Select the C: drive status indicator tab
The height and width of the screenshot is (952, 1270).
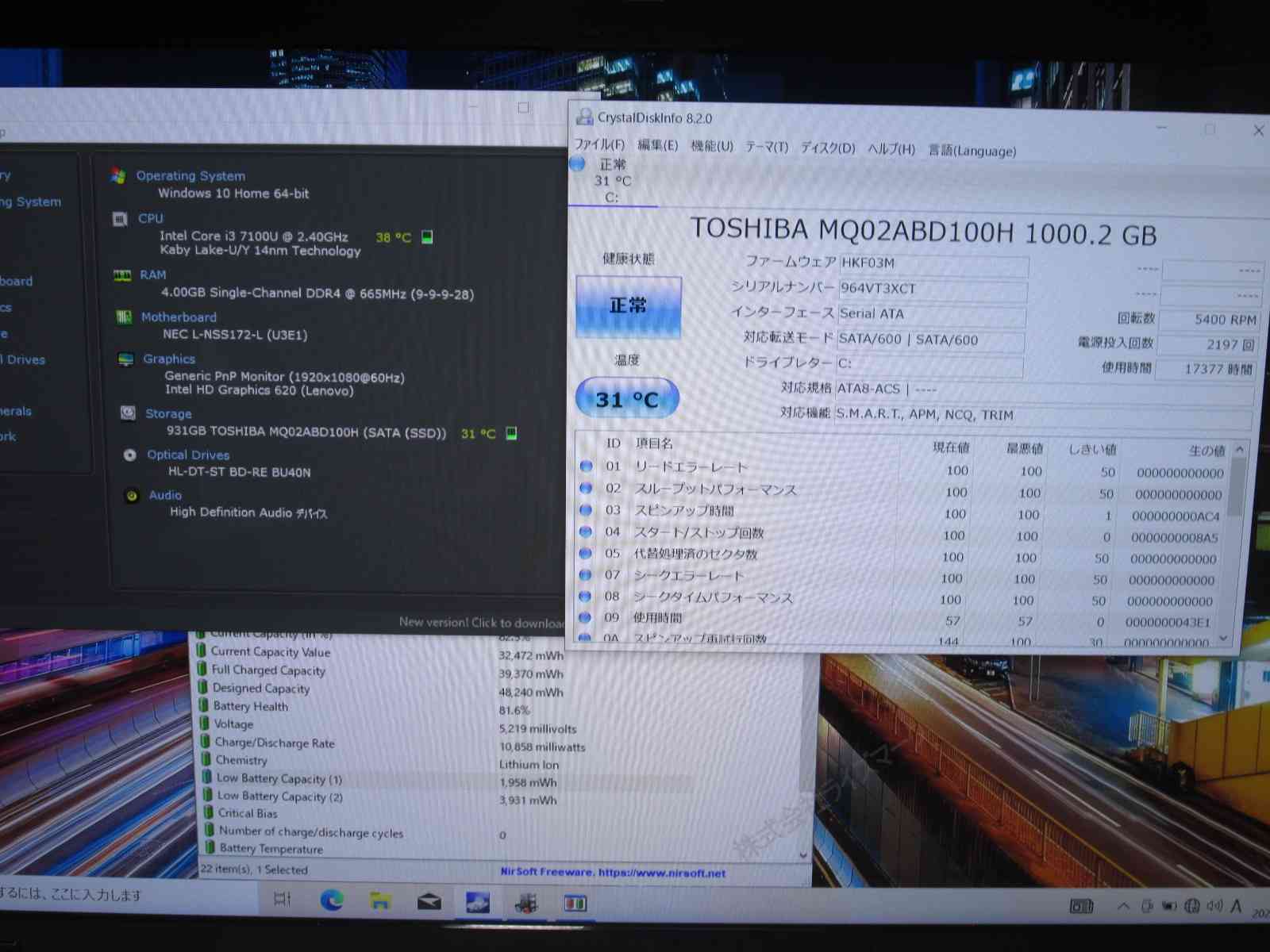pos(611,181)
